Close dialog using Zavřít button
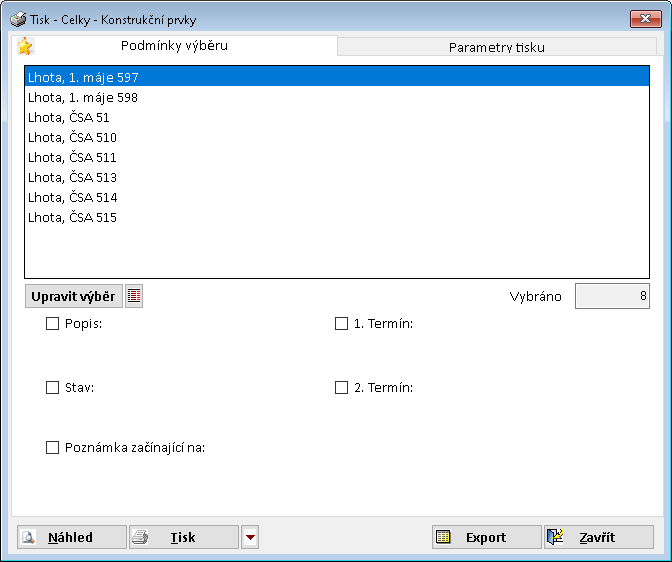The image size is (672, 562). 598,537
